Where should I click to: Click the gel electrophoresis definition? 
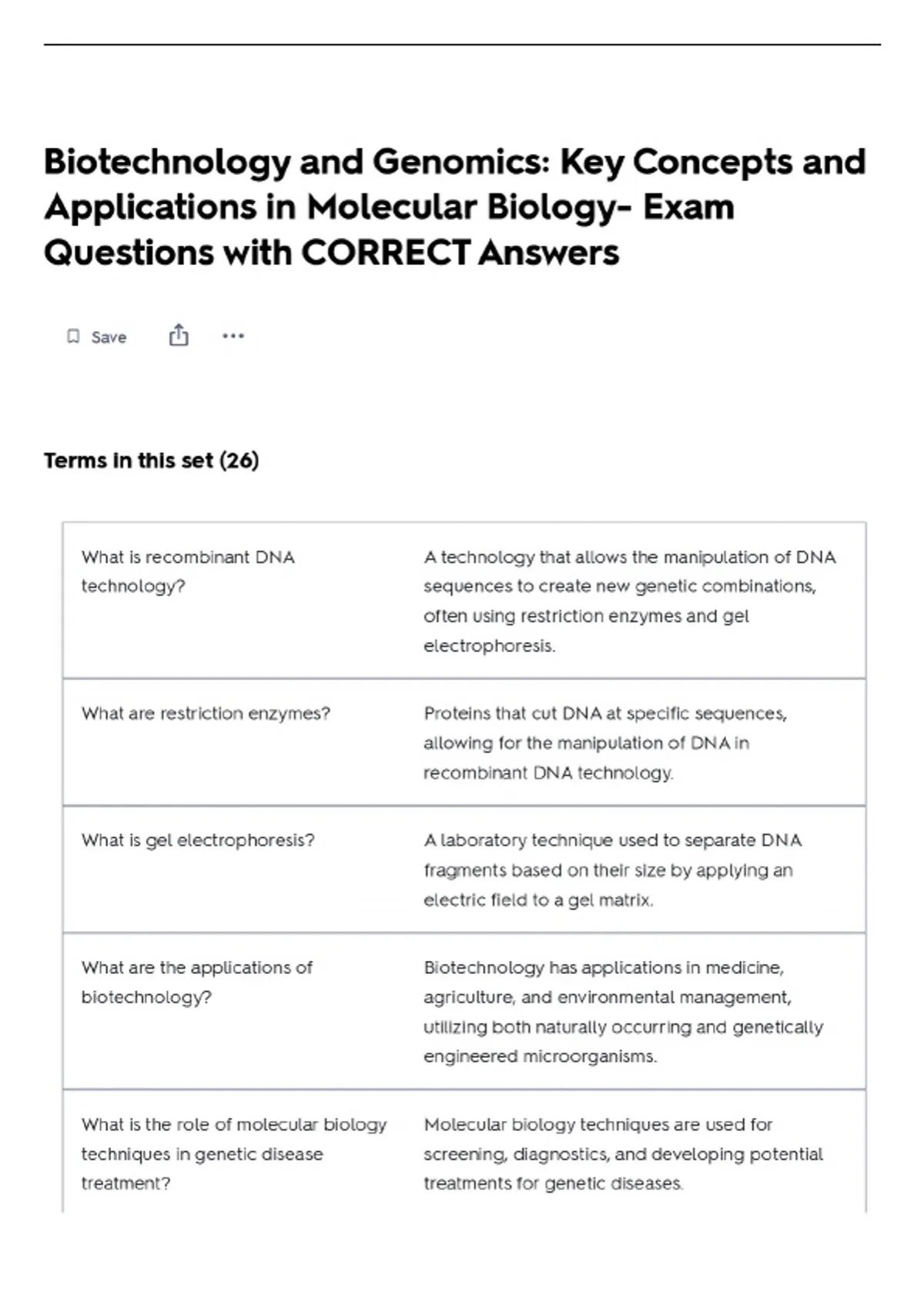coord(612,870)
